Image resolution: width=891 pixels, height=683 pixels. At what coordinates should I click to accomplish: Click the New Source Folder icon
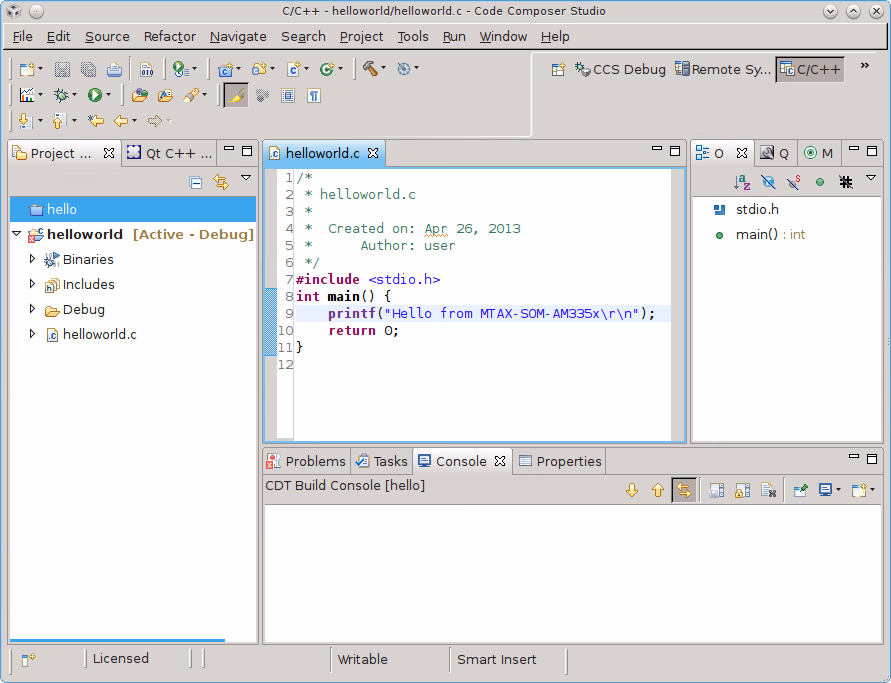260,69
